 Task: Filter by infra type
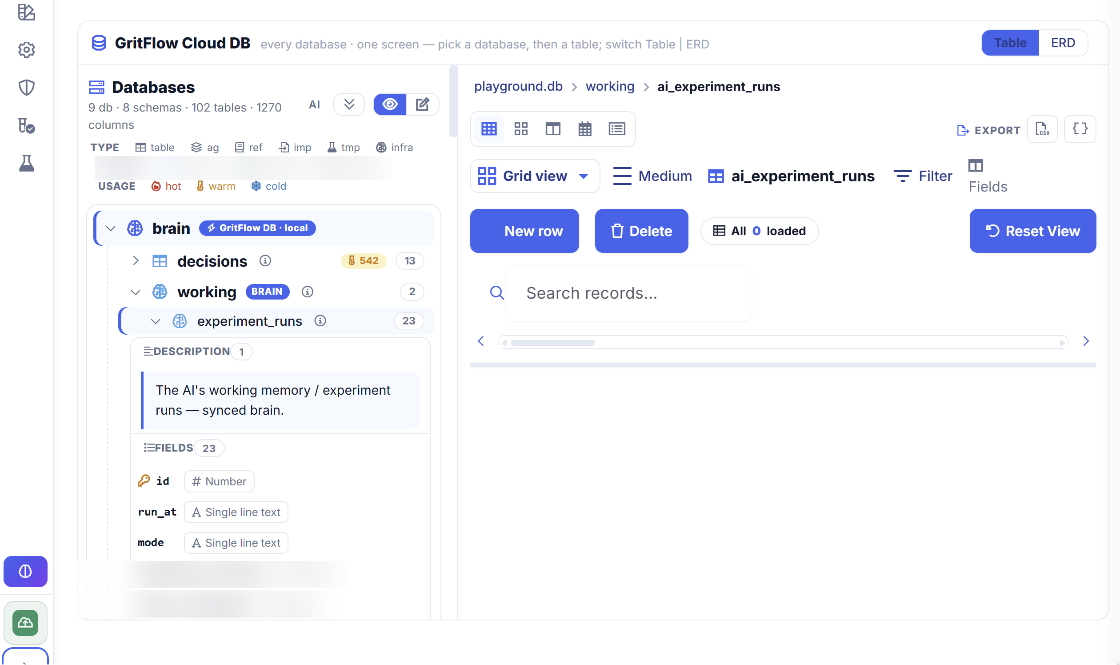(394, 147)
